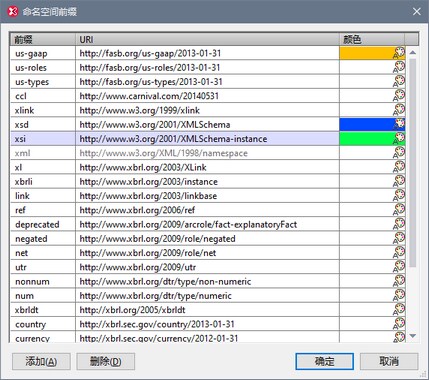Click the 删除(D) button

point(106,361)
